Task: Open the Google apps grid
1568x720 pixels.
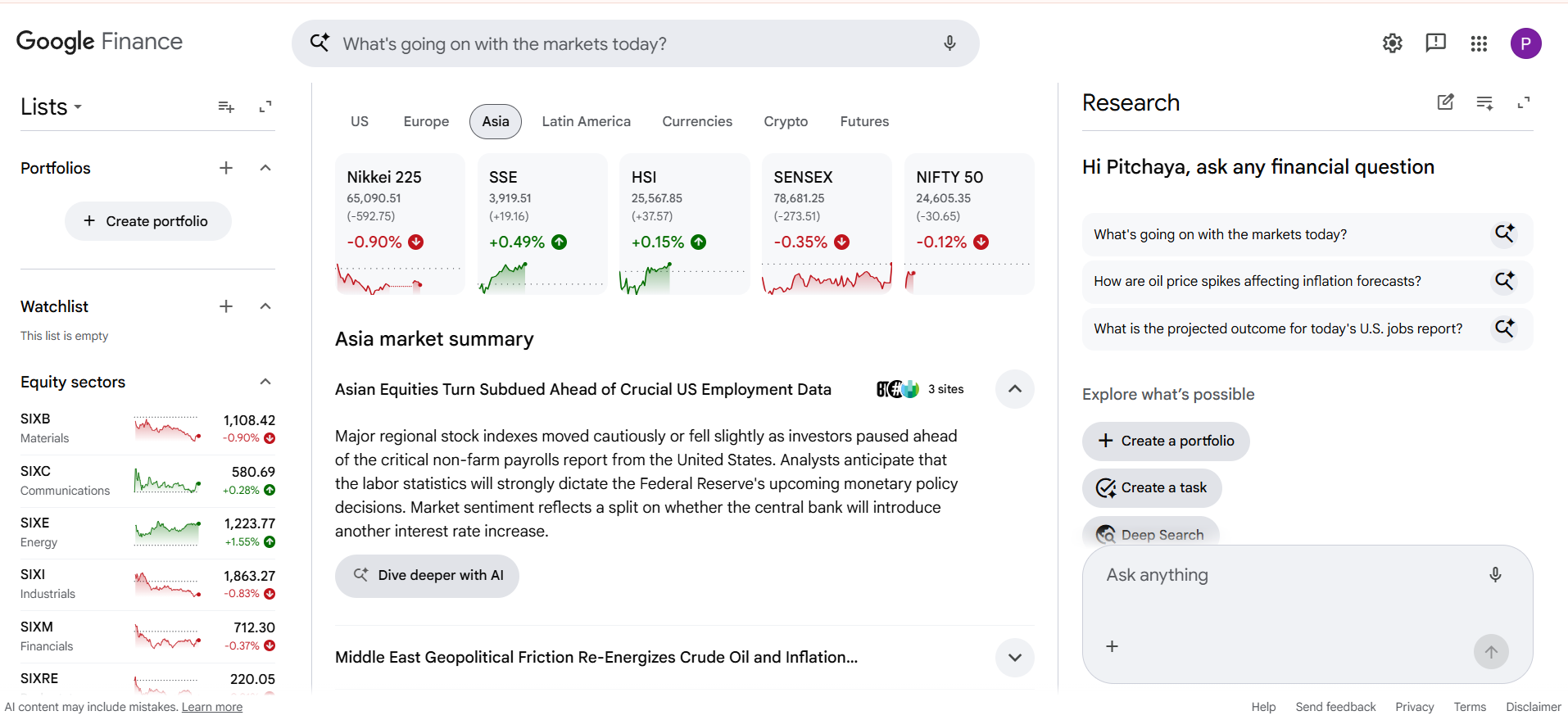Action: pyautogui.click(x=1479, y=43)
